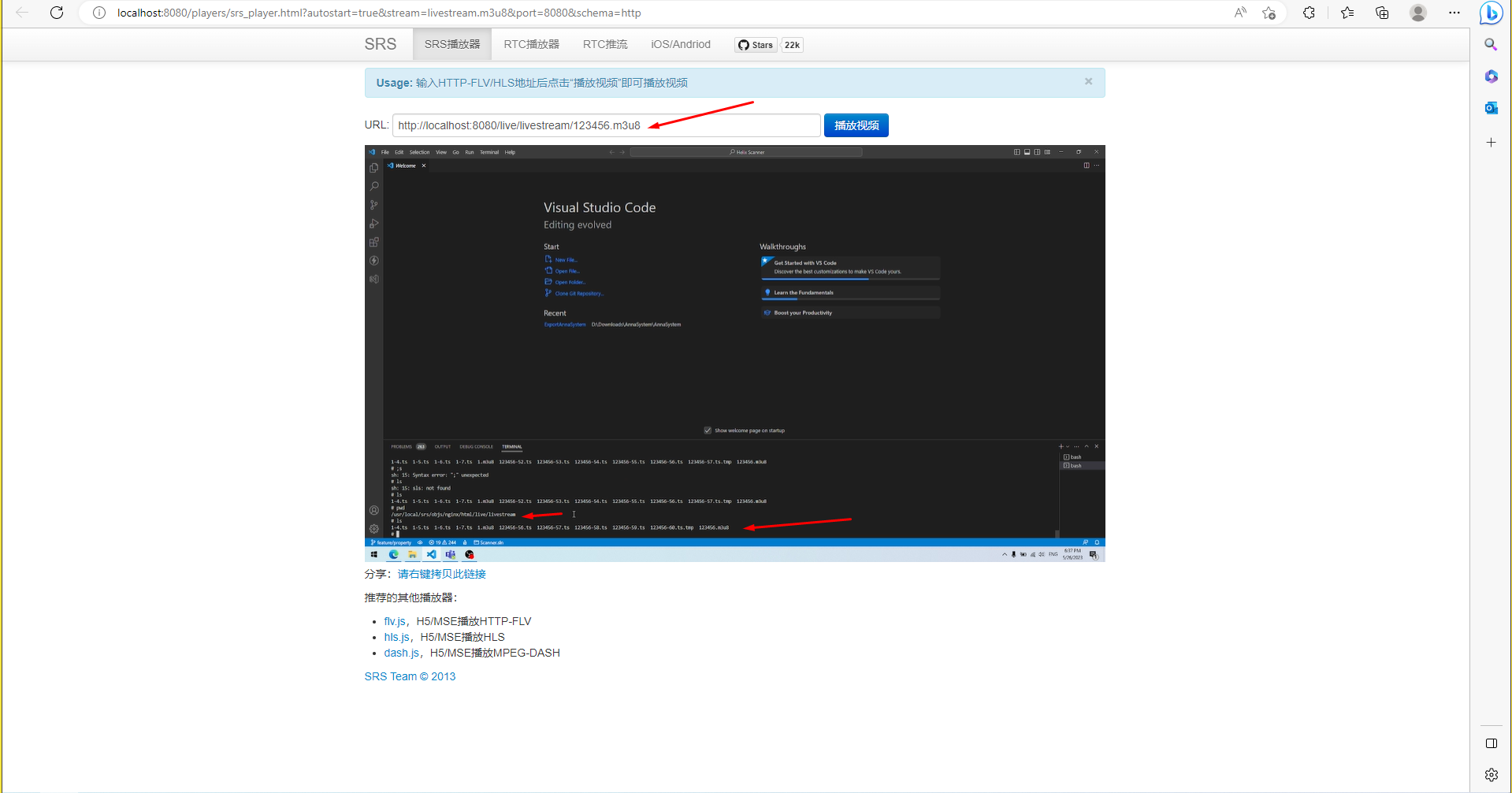Switch to the RTC播放器 tab
The height and width of the screenshot is (793, 1512).
pyautogui.click(x=532, y=44)
